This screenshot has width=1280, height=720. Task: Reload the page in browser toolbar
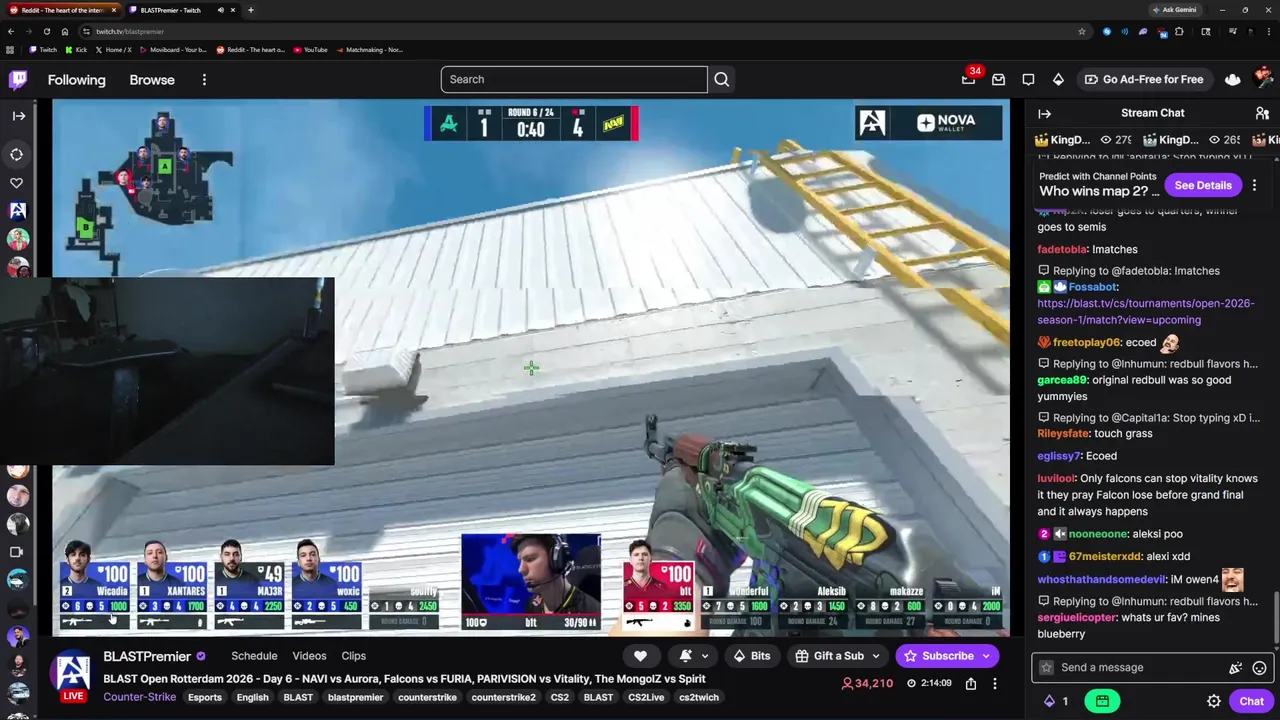[46, 31]
